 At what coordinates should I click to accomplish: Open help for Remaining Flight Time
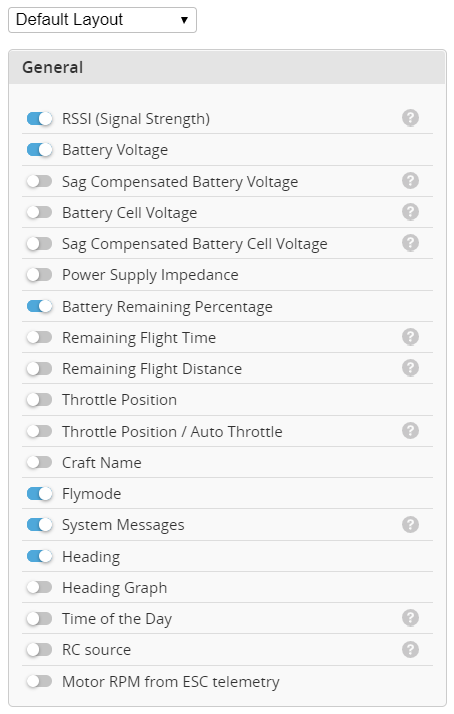point(410,337)
